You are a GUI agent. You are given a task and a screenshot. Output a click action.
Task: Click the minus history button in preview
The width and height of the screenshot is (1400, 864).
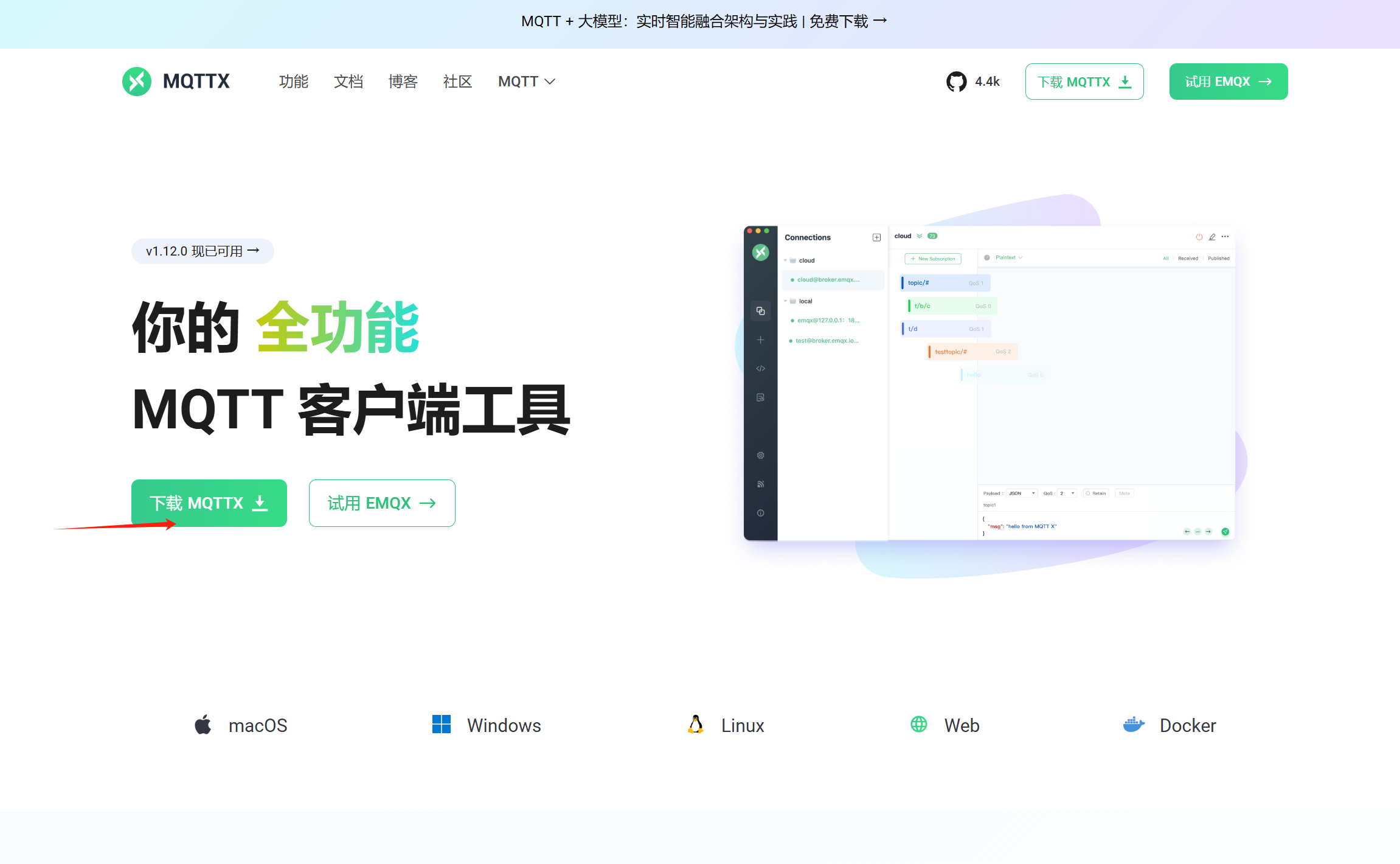pos(1197,532)
